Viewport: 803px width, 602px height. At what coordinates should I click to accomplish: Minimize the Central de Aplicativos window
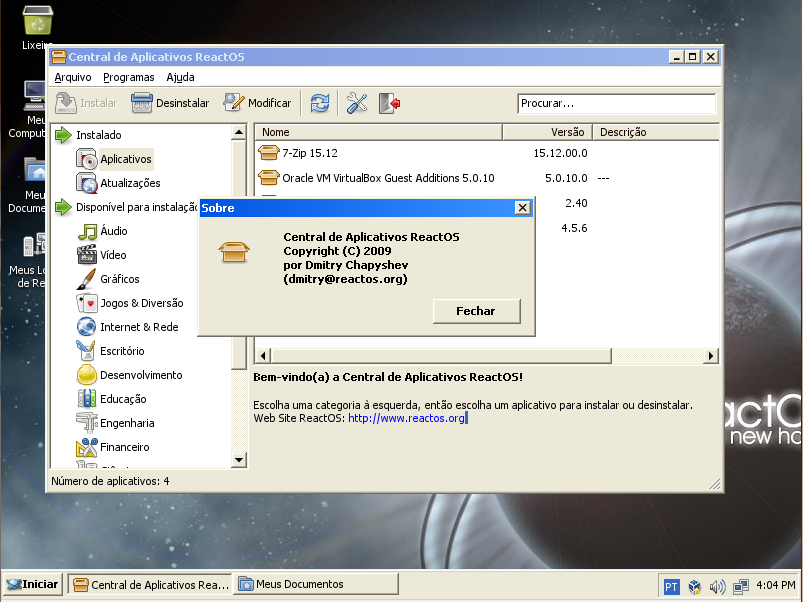pos(677,57)
